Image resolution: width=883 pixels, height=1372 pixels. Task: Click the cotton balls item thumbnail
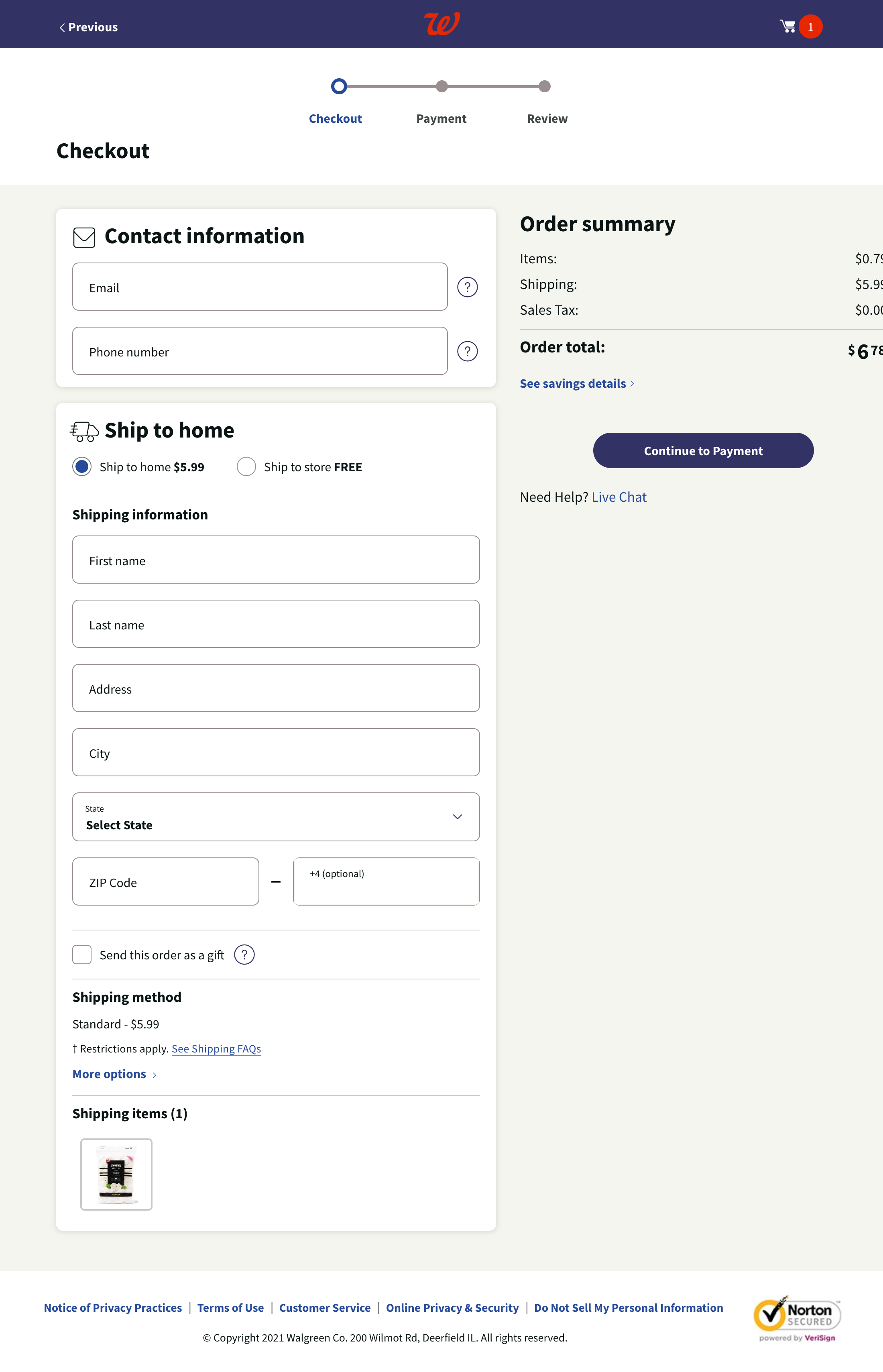(116, 1174)
